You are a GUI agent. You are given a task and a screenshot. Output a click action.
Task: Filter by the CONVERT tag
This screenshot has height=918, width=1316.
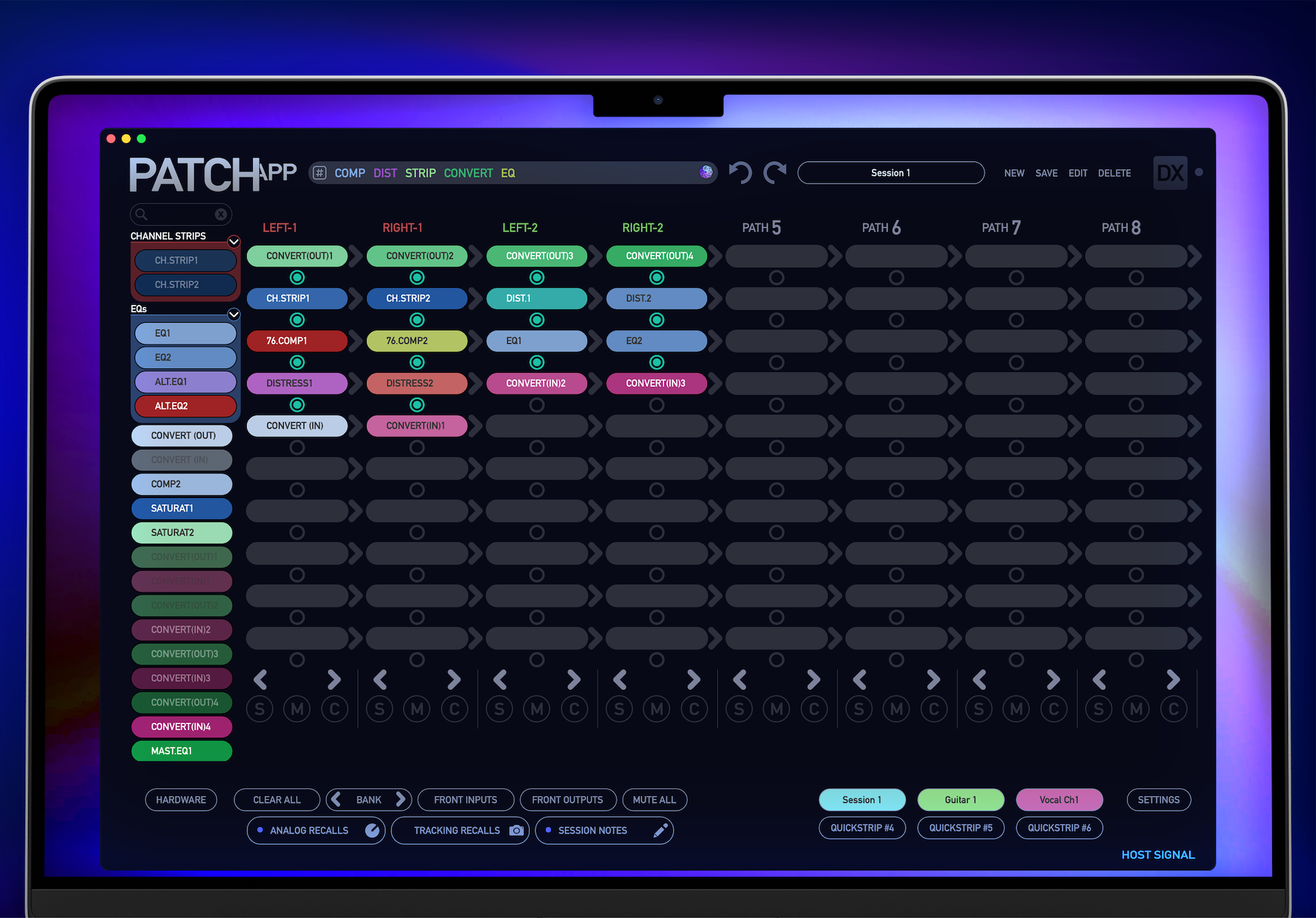(468, 173)
